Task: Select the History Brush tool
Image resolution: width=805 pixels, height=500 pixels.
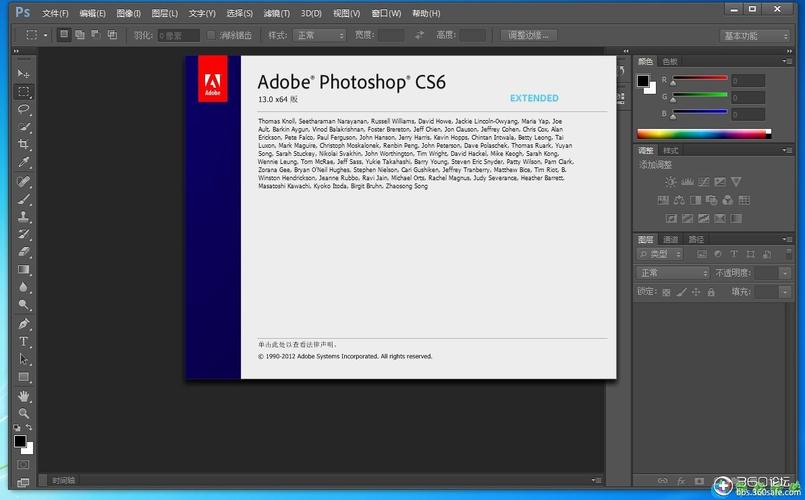Action: [23, 234]
